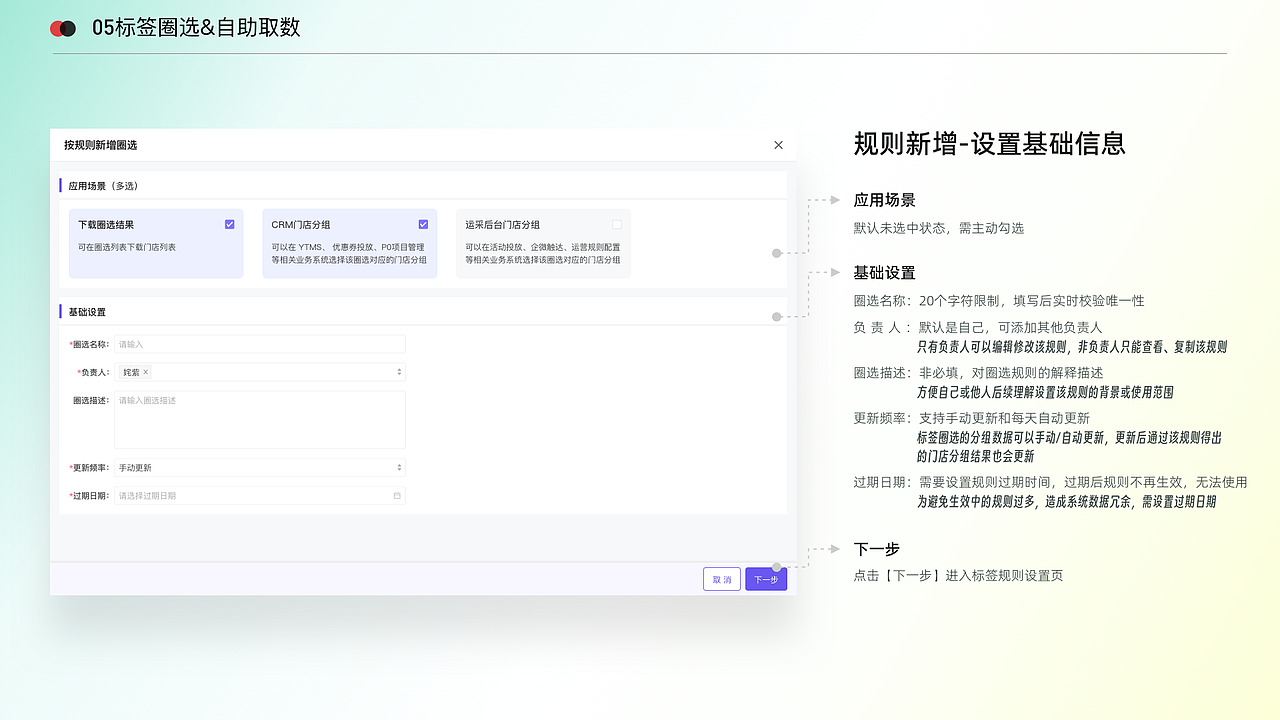Click the dialog title 按规则新增圈选
Viewport: 1280px width, 720px height.
(x=100, y=145)
